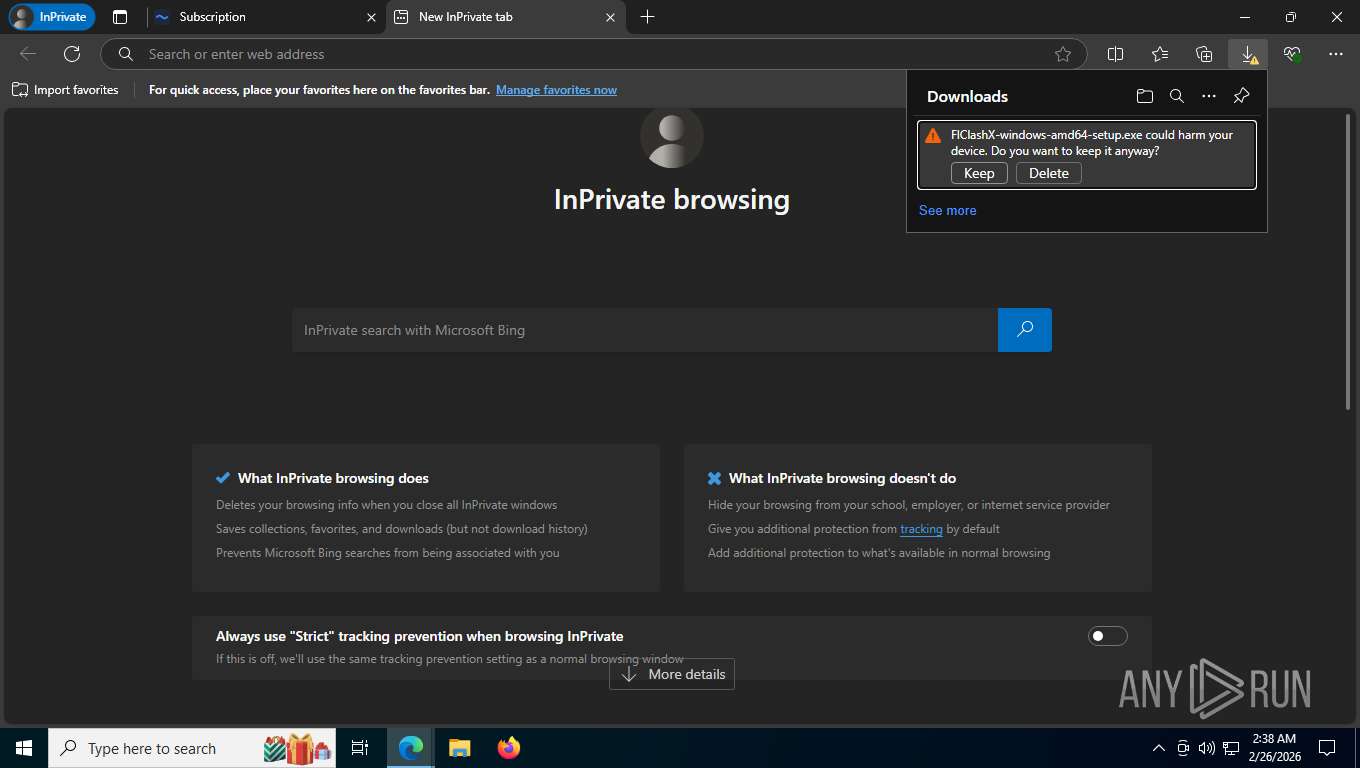Open the Collections toolbar icon

click(1204, 54)
